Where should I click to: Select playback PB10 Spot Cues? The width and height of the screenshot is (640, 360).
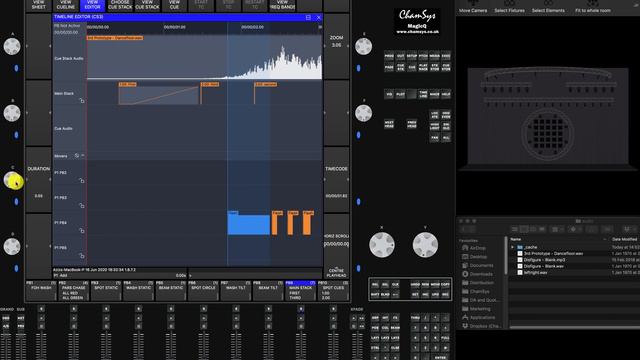tap(333, 291)
